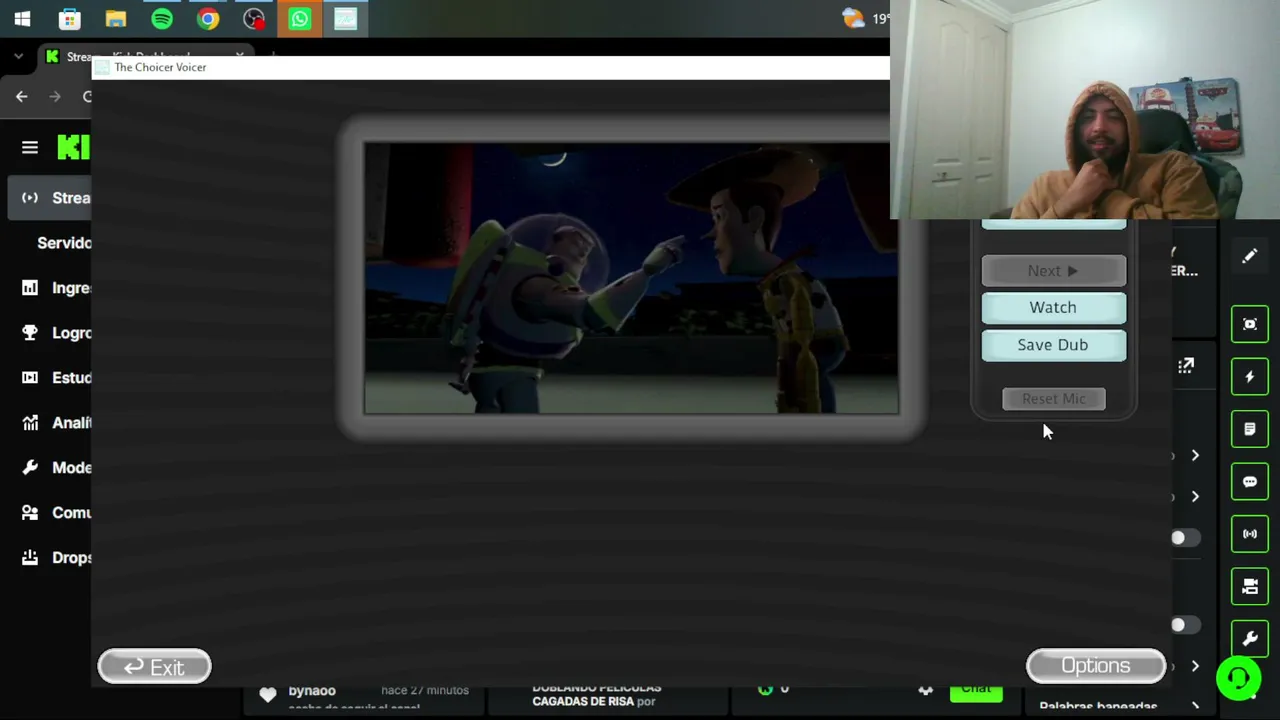The width and height of the screenshot is (1280, 720).
Task: Click the lightning bolt icon in Kick rail
Action: pos(1250,377)
